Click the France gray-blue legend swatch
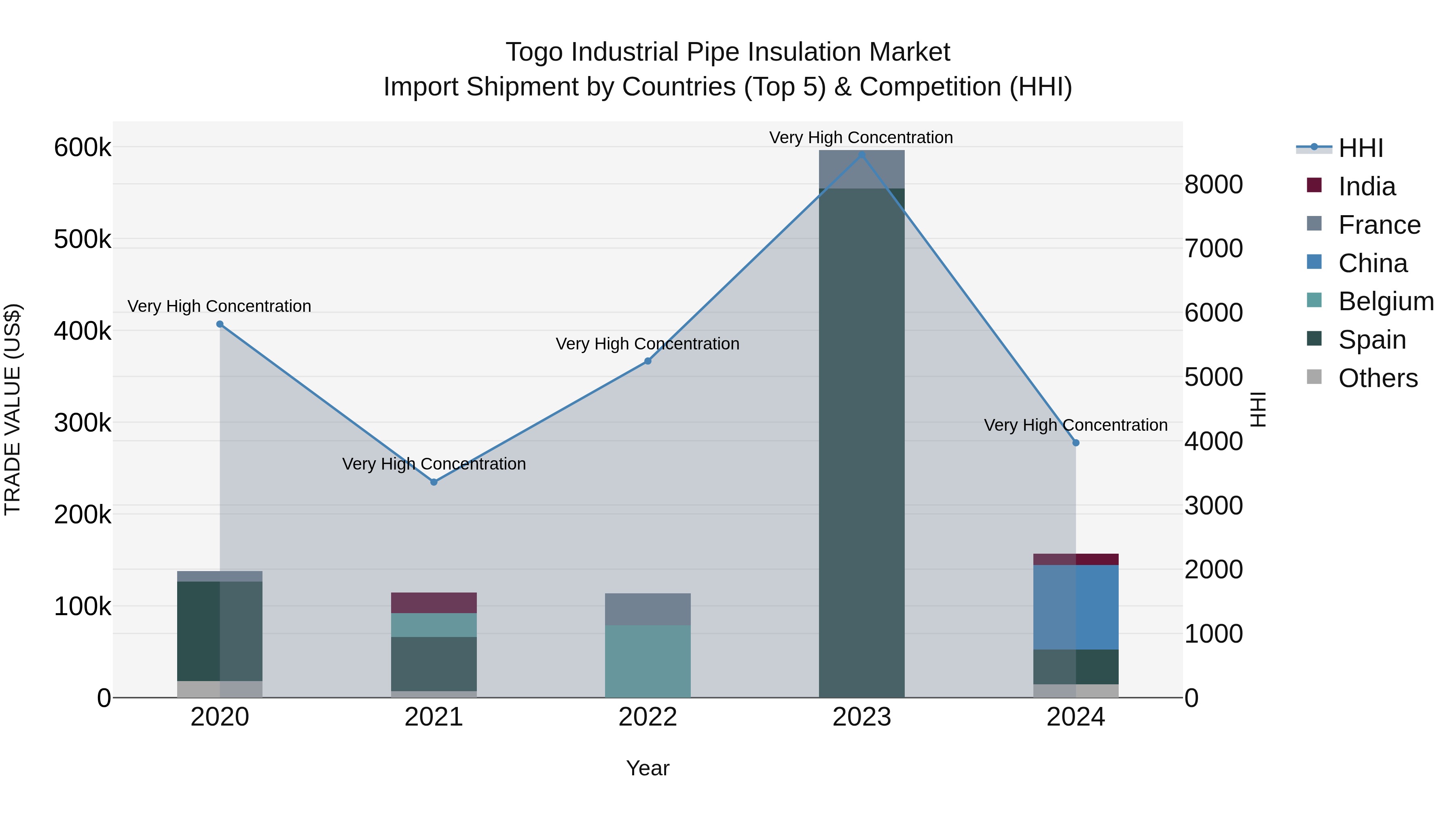Viewport: 1456px width, 819px height. (x=1314, y=223)
